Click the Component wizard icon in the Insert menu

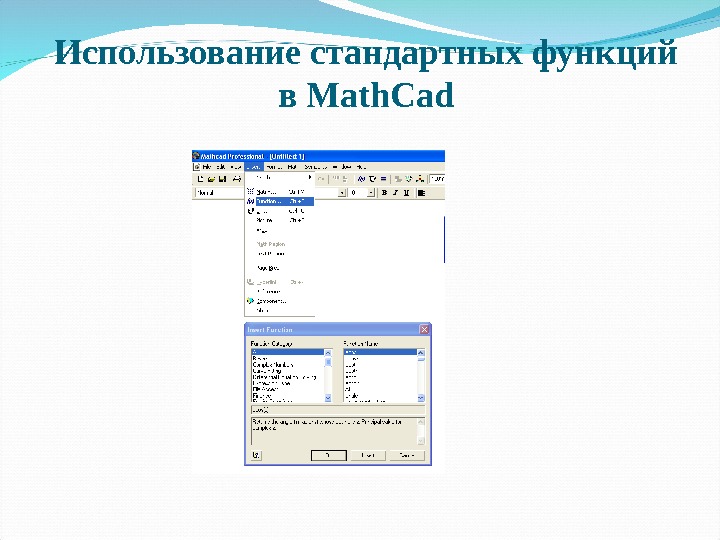click(x=250, y=301)
